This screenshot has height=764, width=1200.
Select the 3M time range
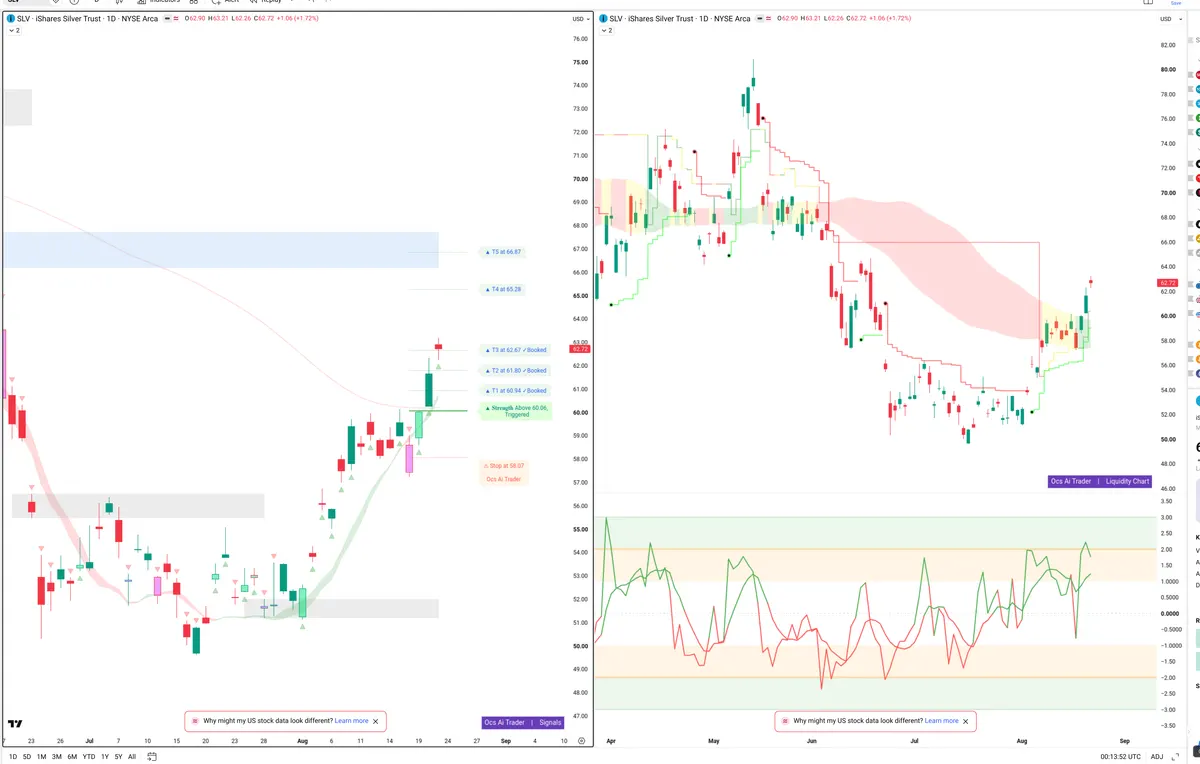(x=57, y=757)
